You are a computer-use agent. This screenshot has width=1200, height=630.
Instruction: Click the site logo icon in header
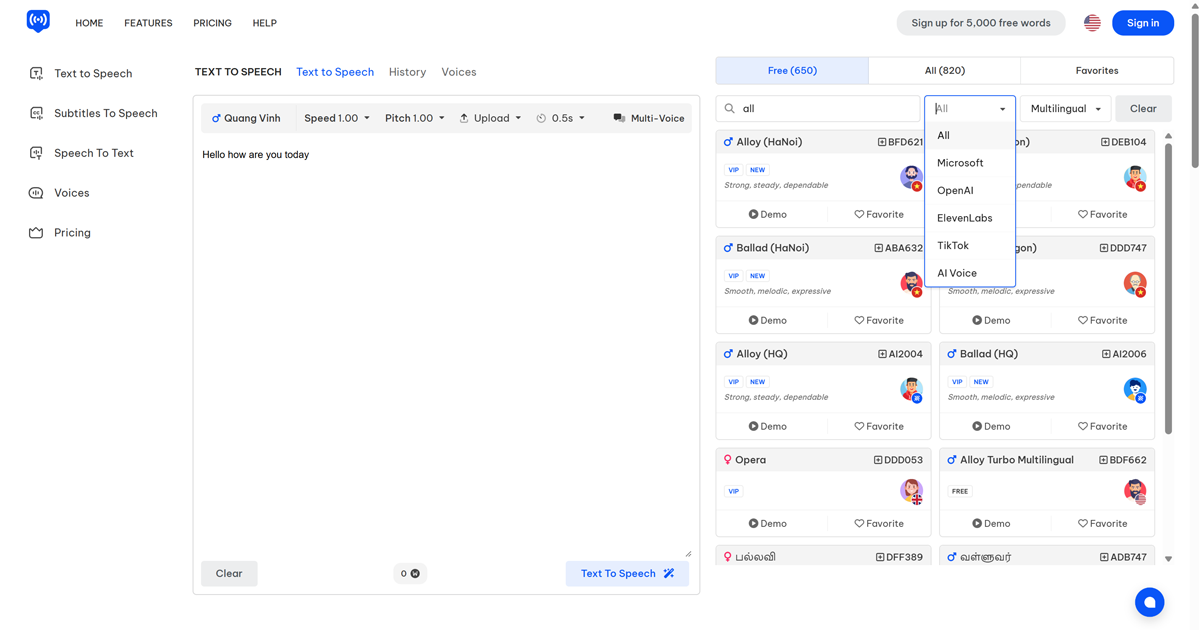(38, 22)
